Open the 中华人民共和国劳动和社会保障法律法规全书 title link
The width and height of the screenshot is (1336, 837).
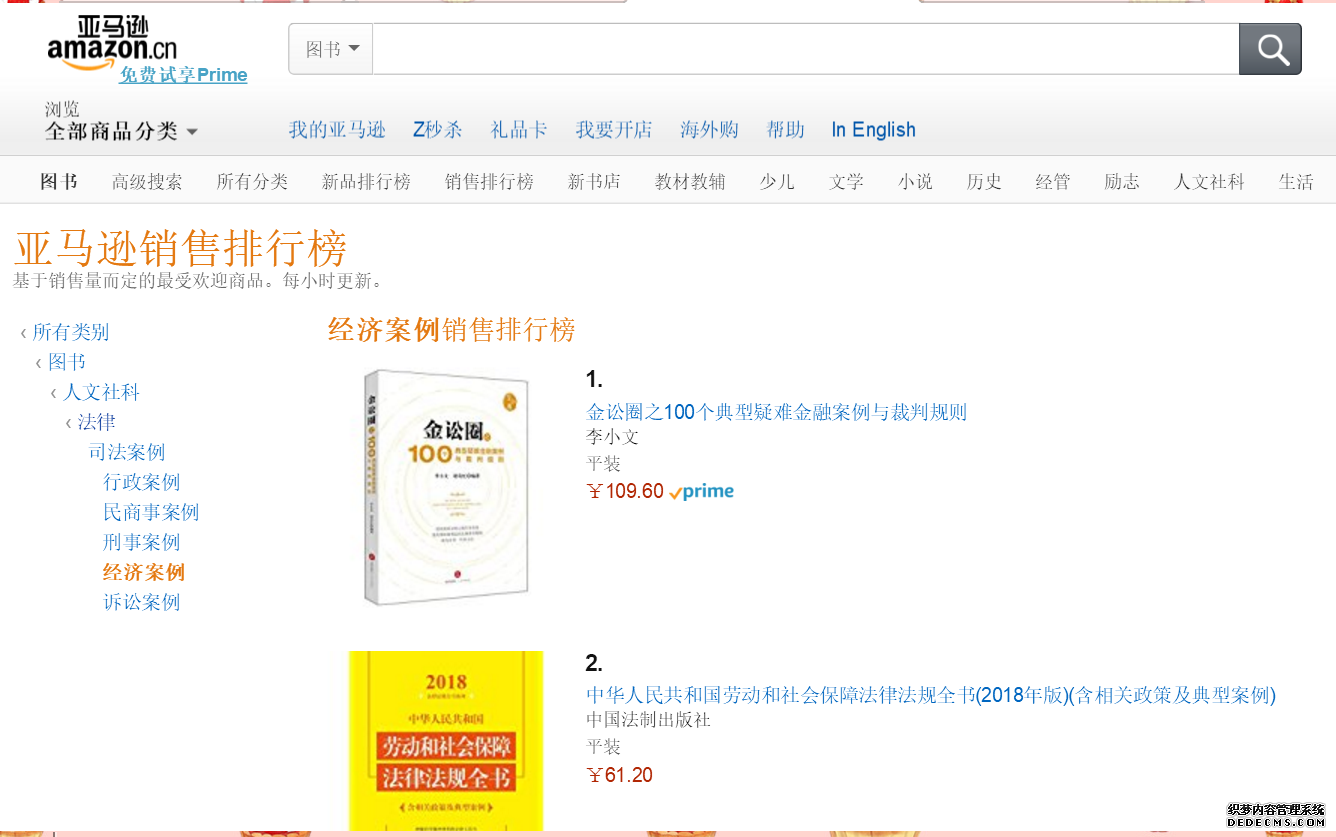(x=931, y=695)
